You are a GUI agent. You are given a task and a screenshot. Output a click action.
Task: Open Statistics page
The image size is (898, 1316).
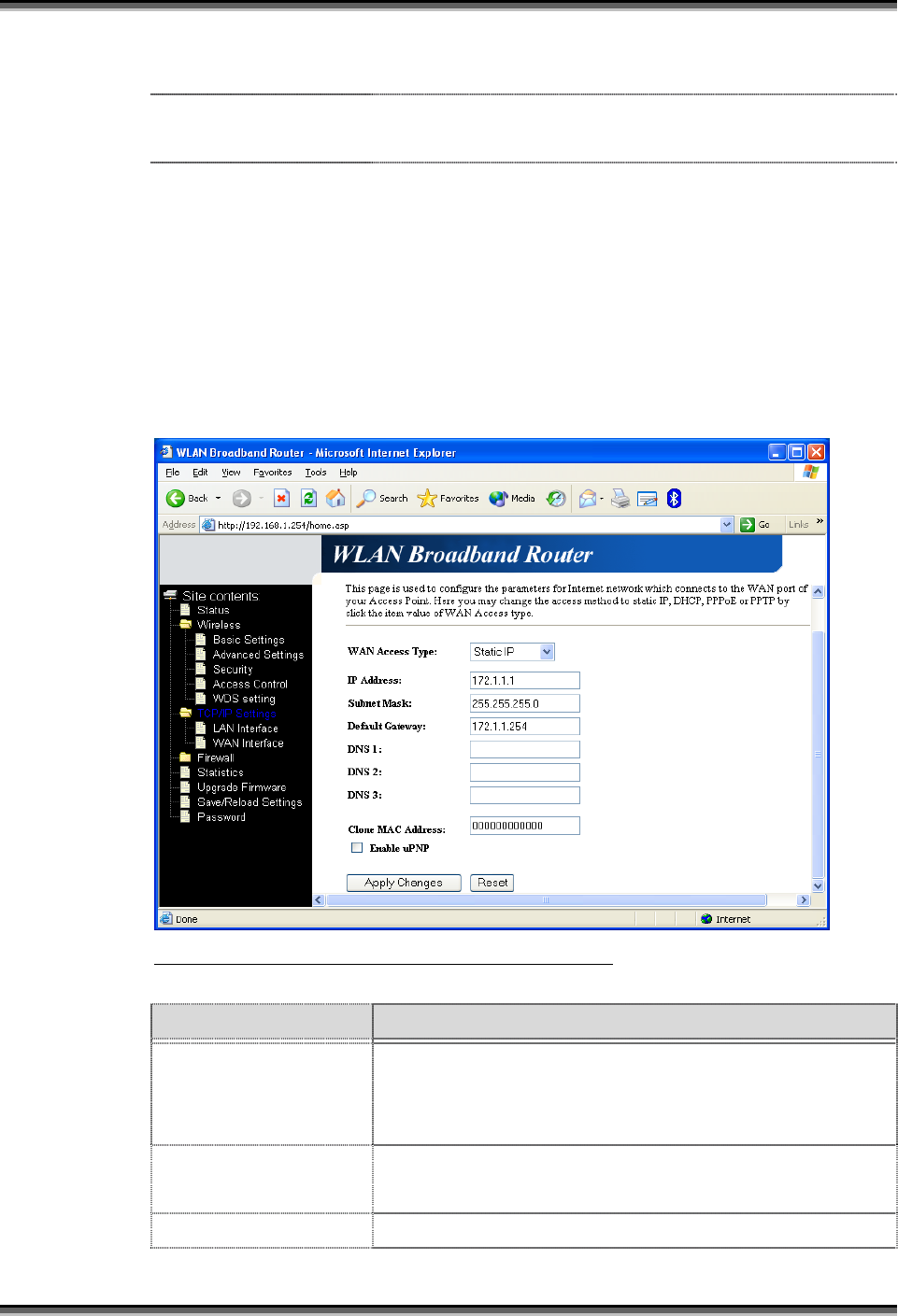(x=221, y=772)
